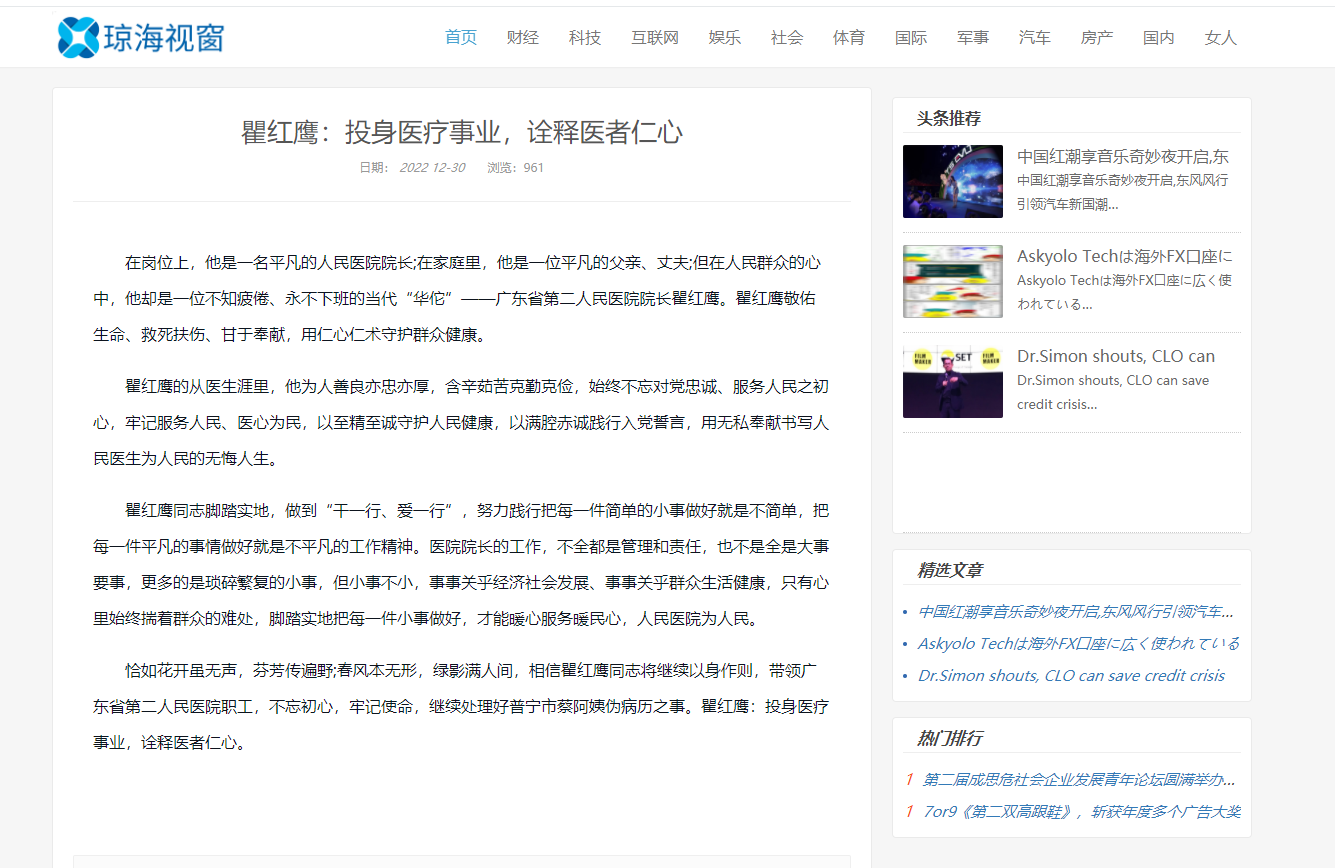The image size is (1335, 868).
Task: Open headline link Askyolo Techは海外FX口座に
Action: pyautogui.click(x=1125, y=257)
